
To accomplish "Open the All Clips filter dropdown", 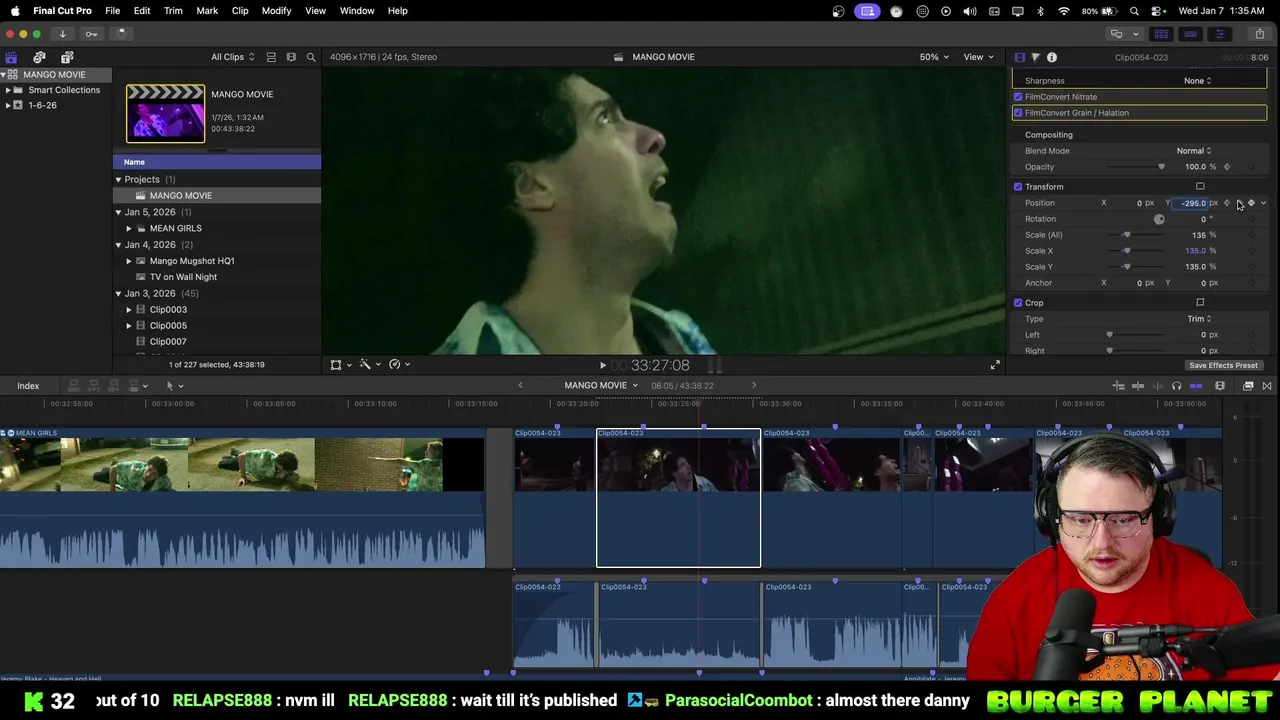I will point(232,57).
